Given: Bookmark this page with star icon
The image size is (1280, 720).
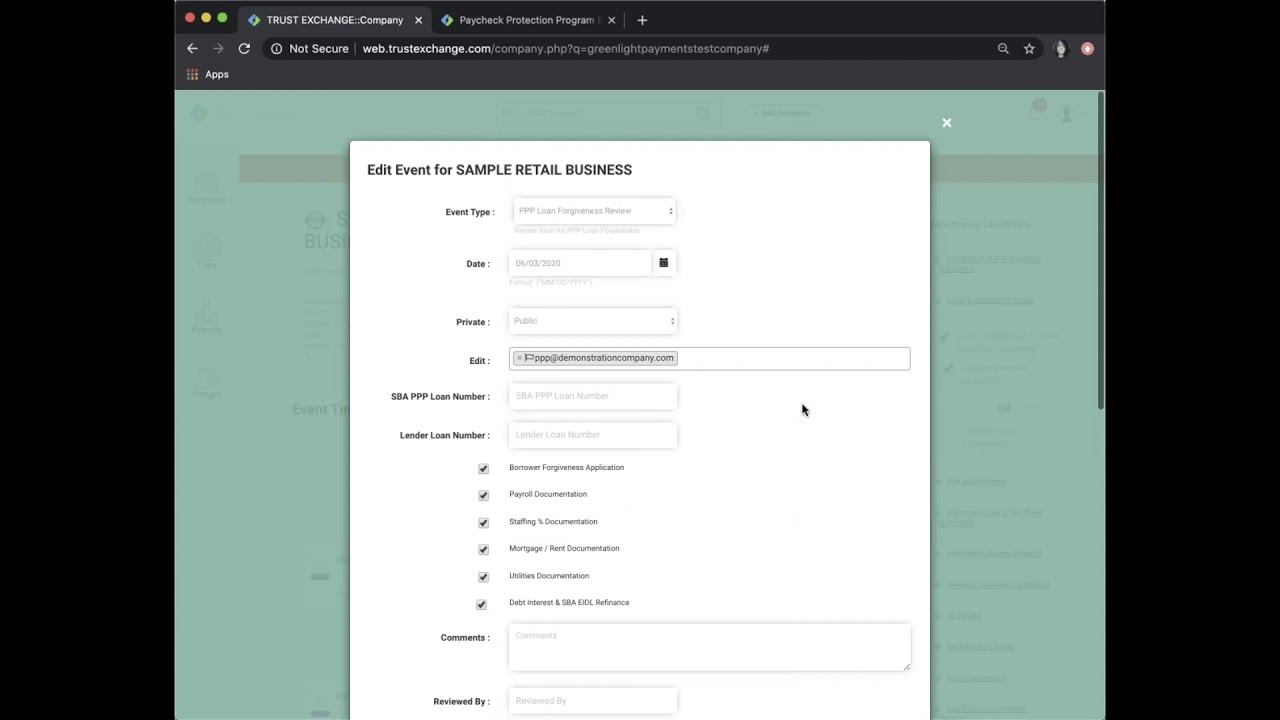Looking at the screenshot, I should click(x=1029, y=48).
